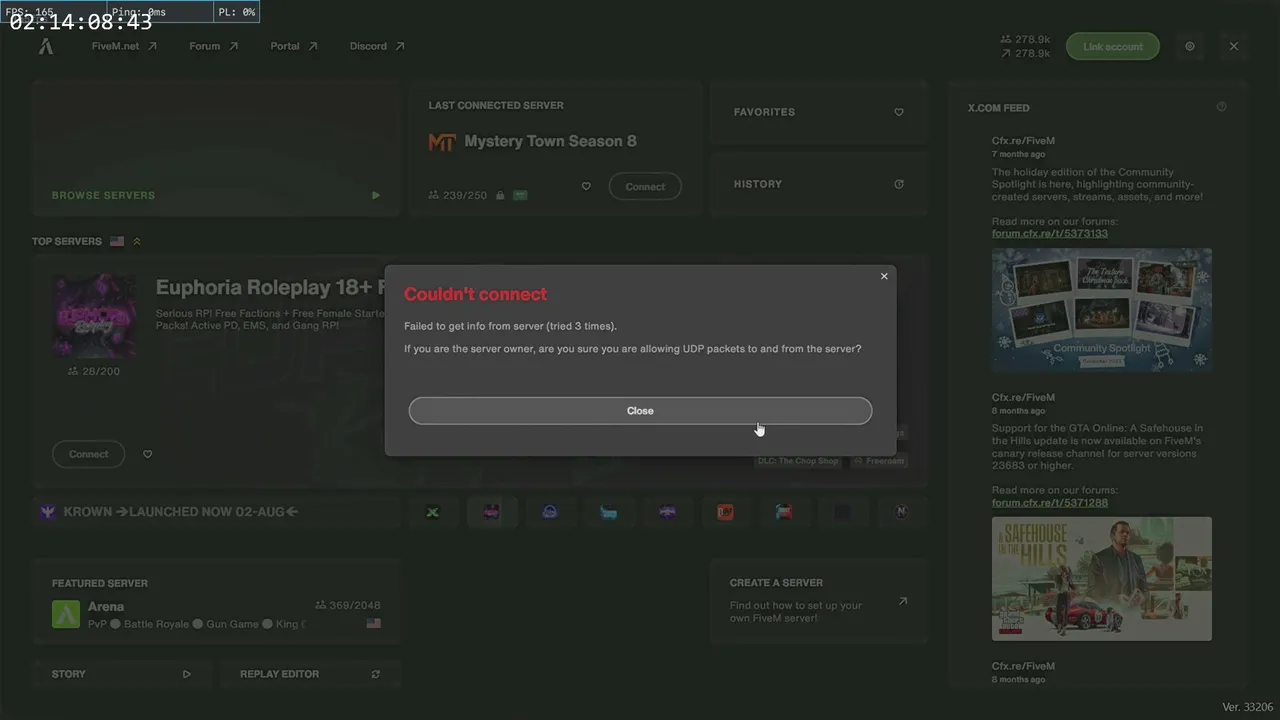Viewport: 1280px width, 720px height.
Task: Connect to Mystery Town Season 8
Action: tap(645, 187)
